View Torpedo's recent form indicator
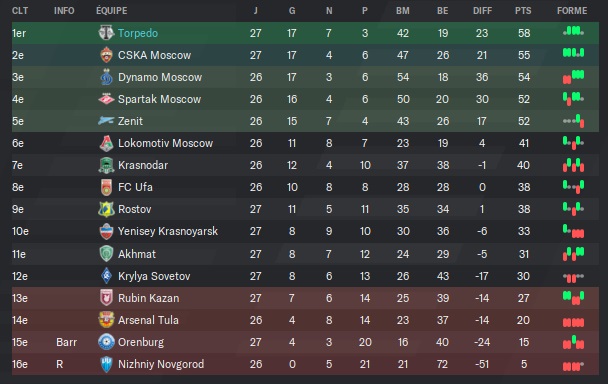 pos(573,31)
